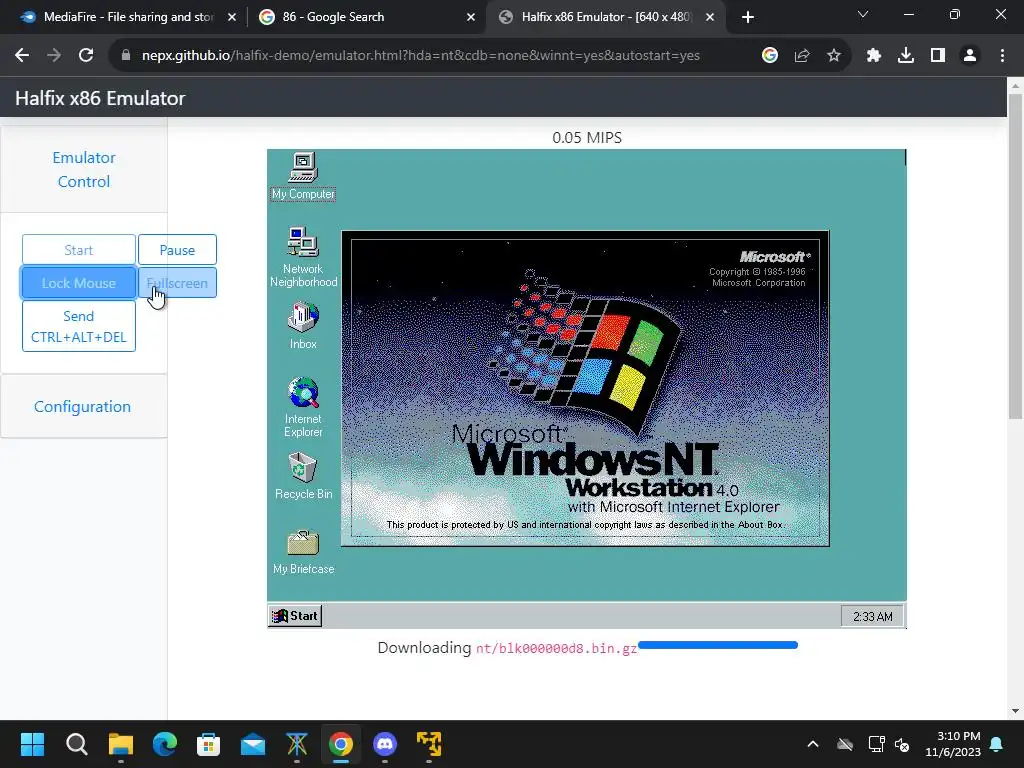Open a new browser tab
Viewport: 1024px width, 768px height.
(x=748, y=17)
